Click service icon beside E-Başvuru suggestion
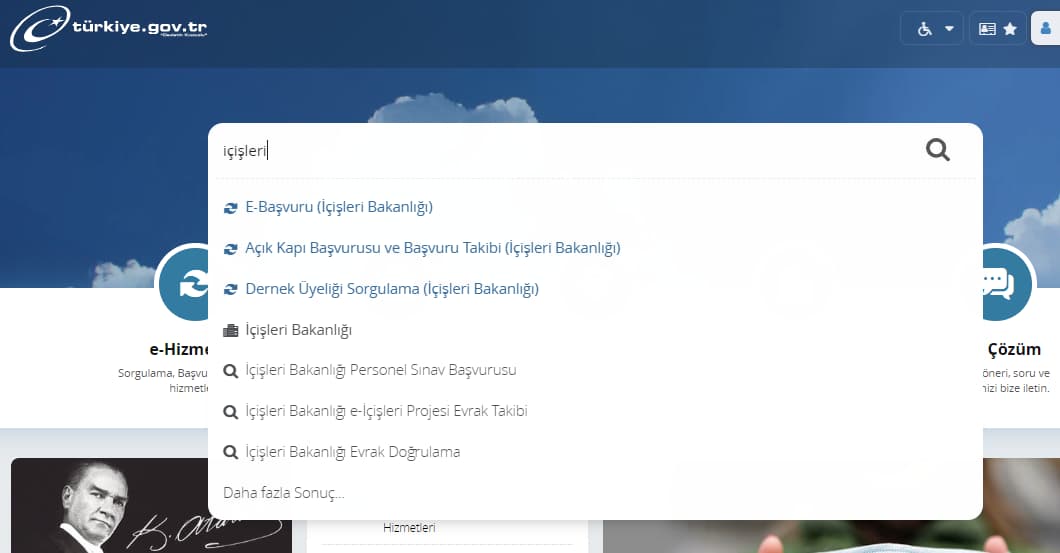 [x=231, y=208]
